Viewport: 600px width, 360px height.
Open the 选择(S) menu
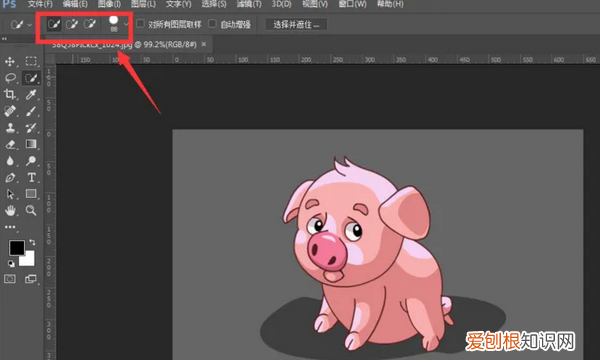(x=214, y=4)
